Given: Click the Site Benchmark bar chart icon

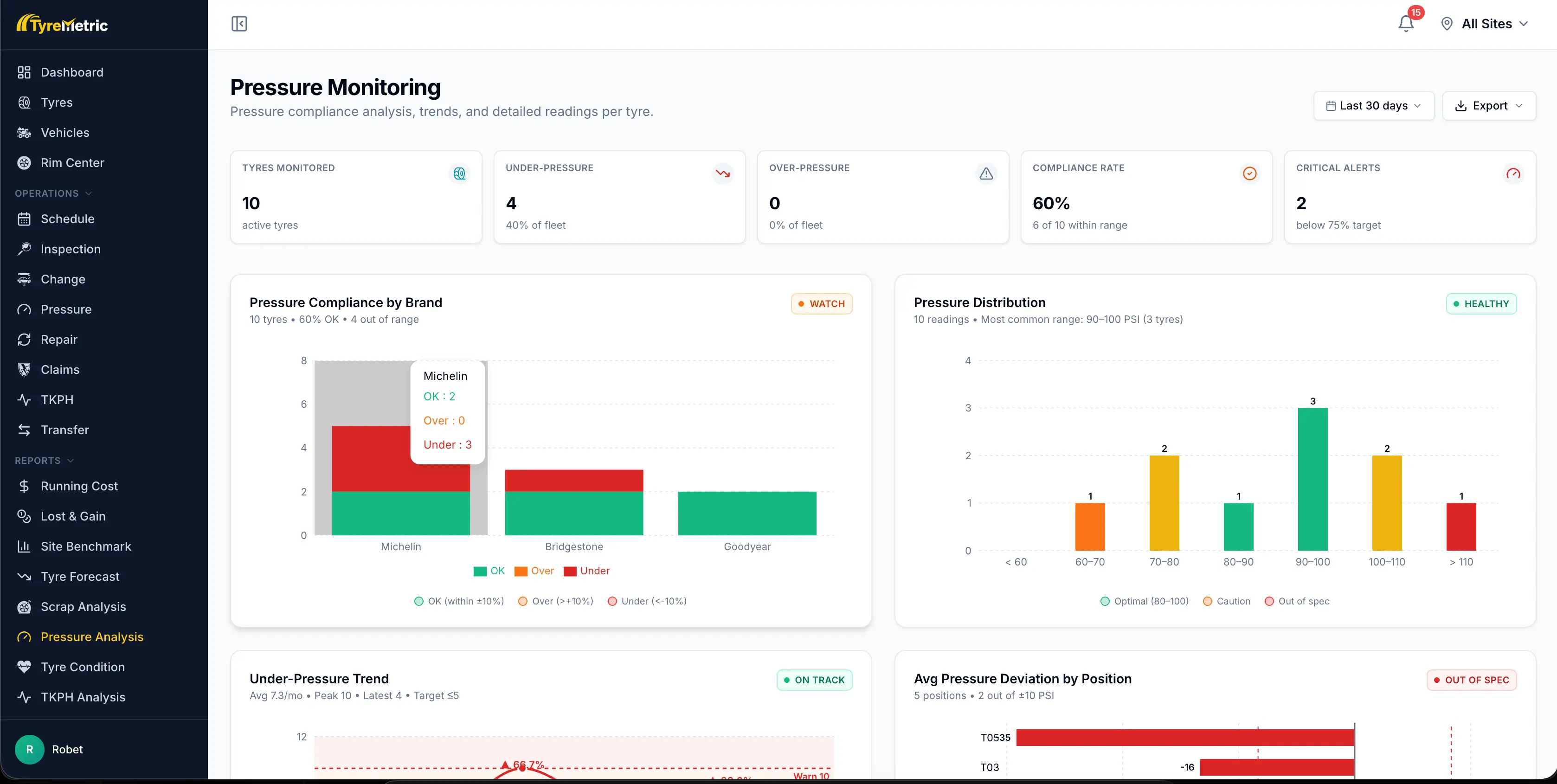Looking at the screenshot, I should (24, 546).
